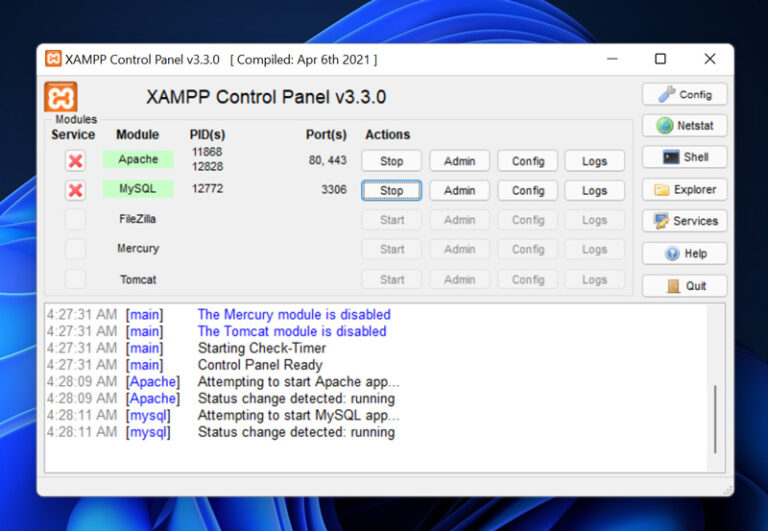Open the Services panel button

point(684,221)
